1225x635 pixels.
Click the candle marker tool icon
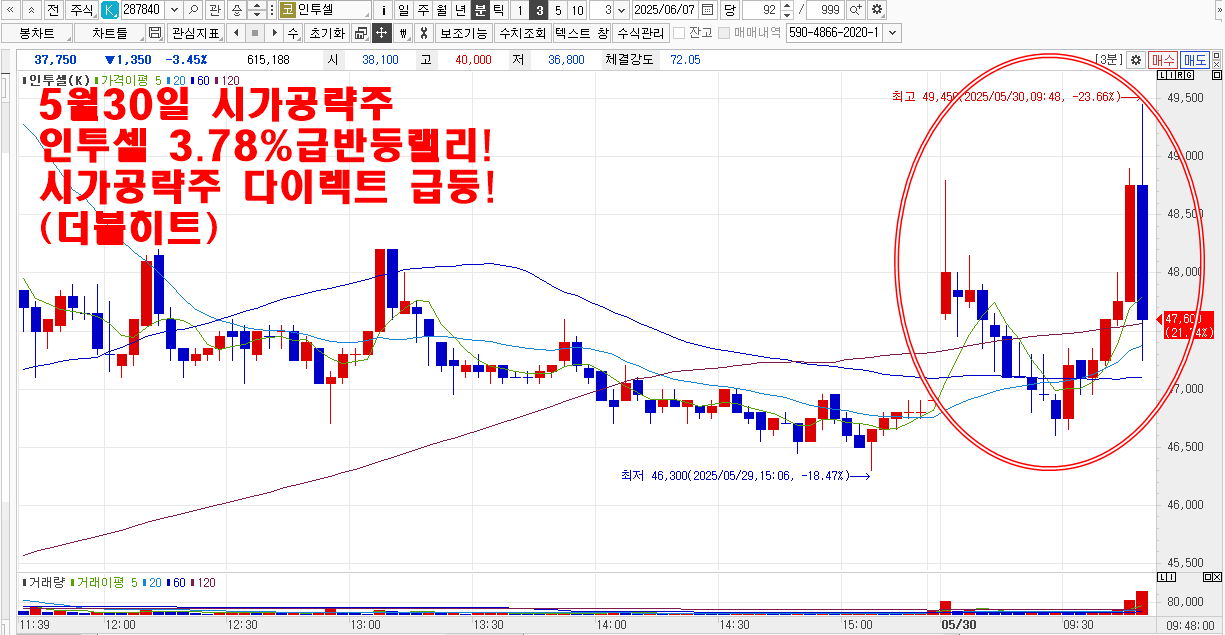[403, 33]
